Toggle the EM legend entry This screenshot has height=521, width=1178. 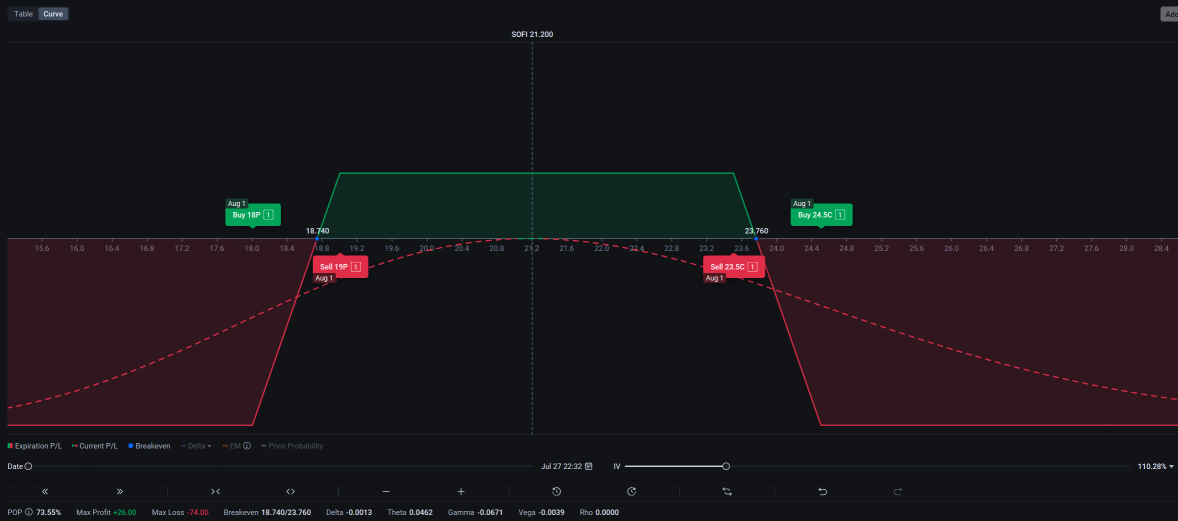click(231, 446)
